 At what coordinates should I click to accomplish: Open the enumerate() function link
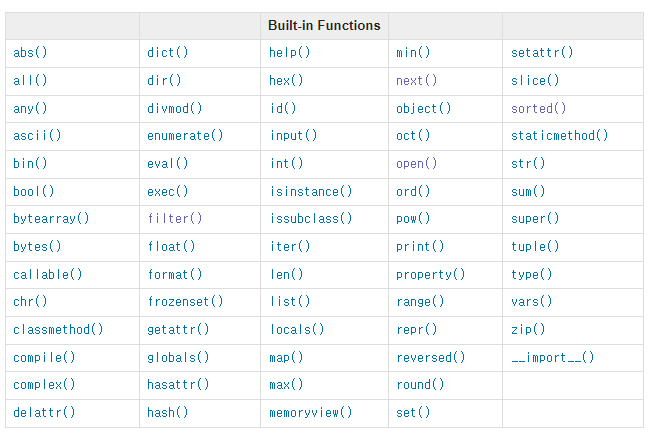tap(185, 135)
